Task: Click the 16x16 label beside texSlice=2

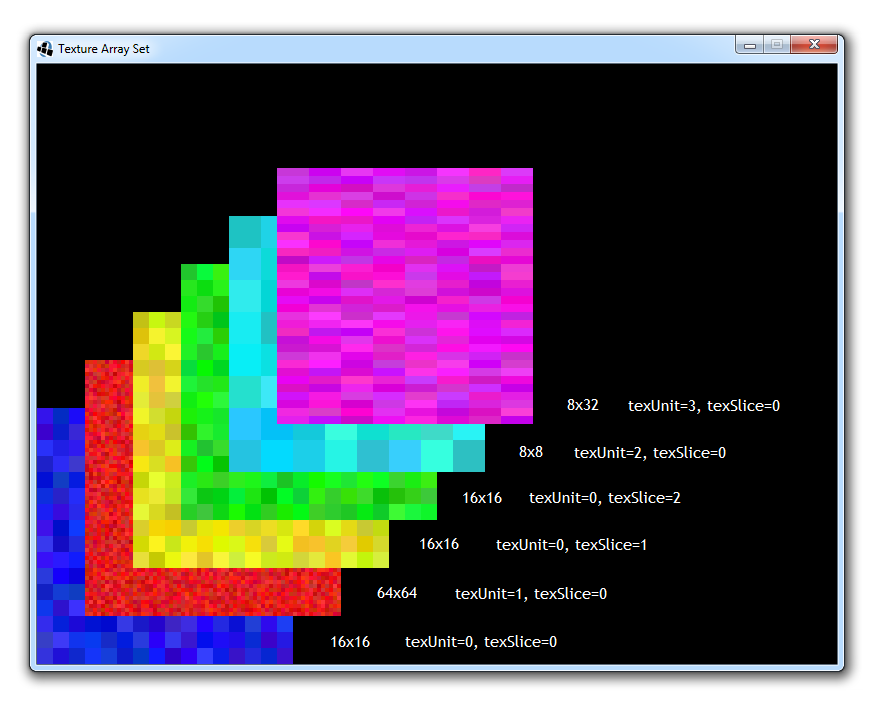Action: [482, 498]
